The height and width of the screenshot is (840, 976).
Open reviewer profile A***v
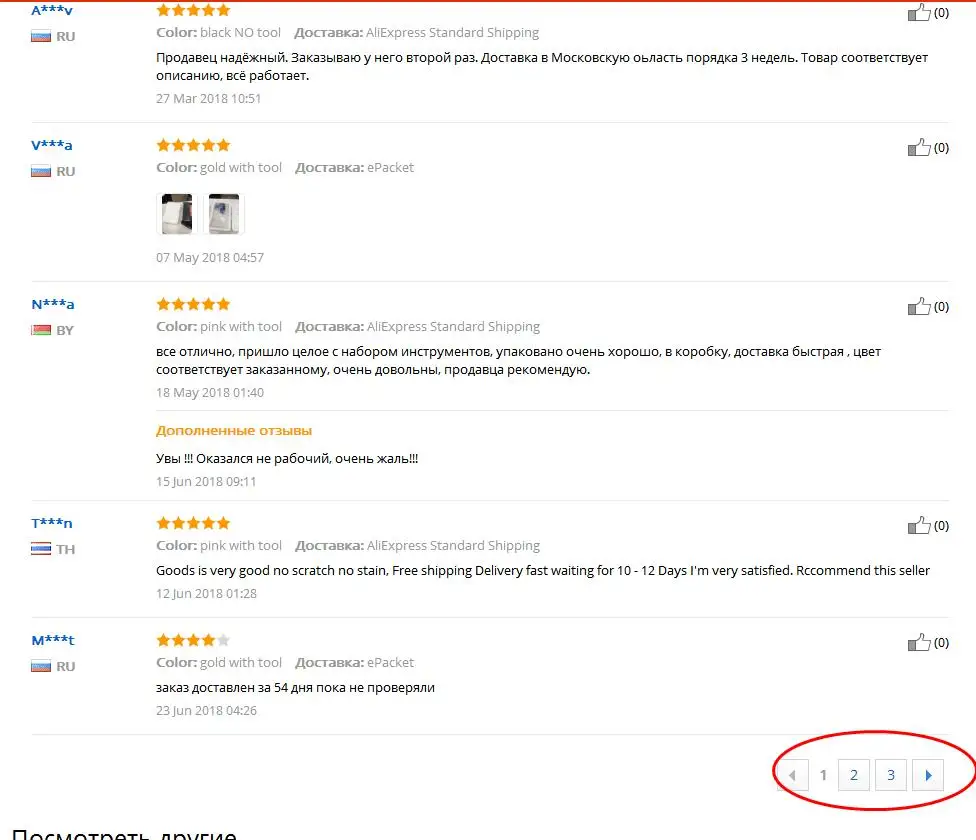[x=52, y=10]
